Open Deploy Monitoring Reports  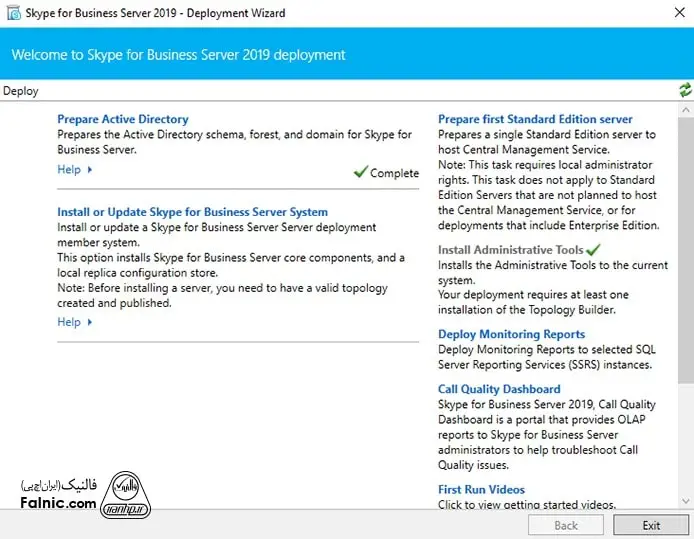tap(511, 334)
